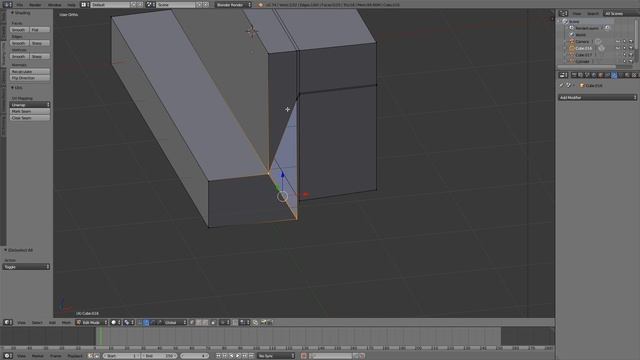640x360 pixels.
Task: Open the Info editor type selector
Action: (7, 4)
